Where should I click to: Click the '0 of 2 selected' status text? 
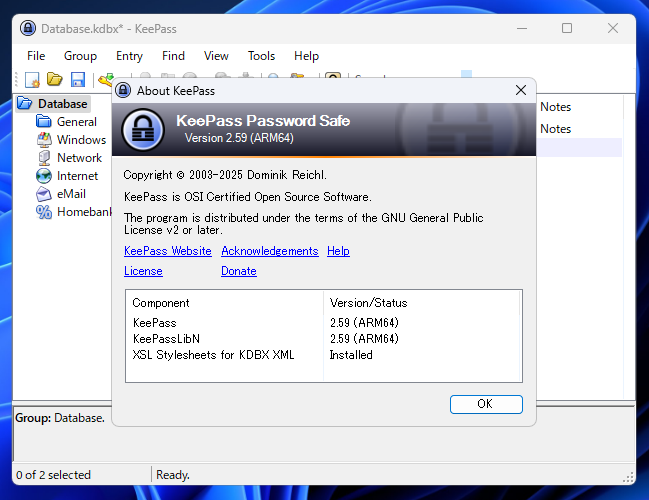click(x=53, y=475)
